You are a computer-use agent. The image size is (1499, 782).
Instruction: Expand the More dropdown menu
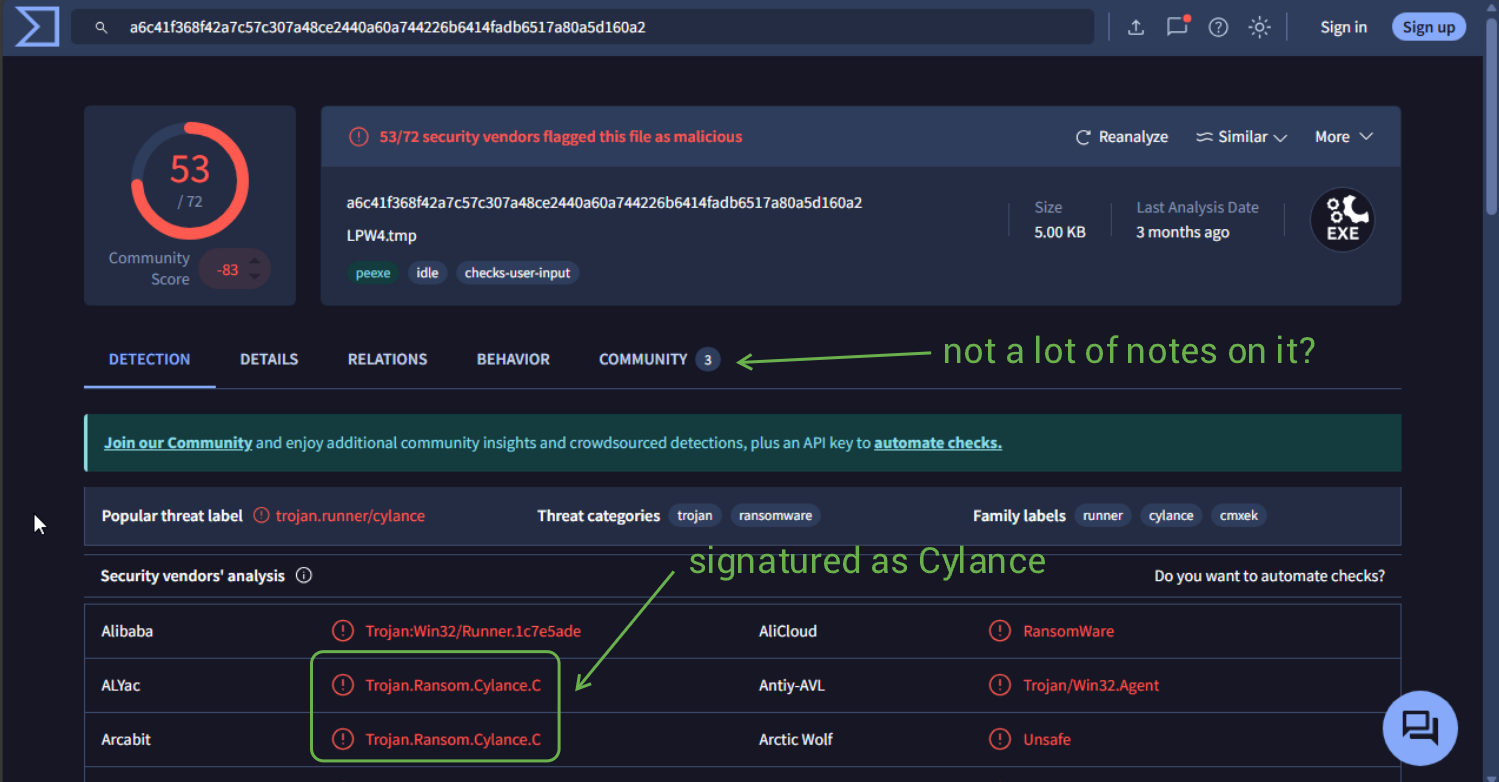(1343, 137)
